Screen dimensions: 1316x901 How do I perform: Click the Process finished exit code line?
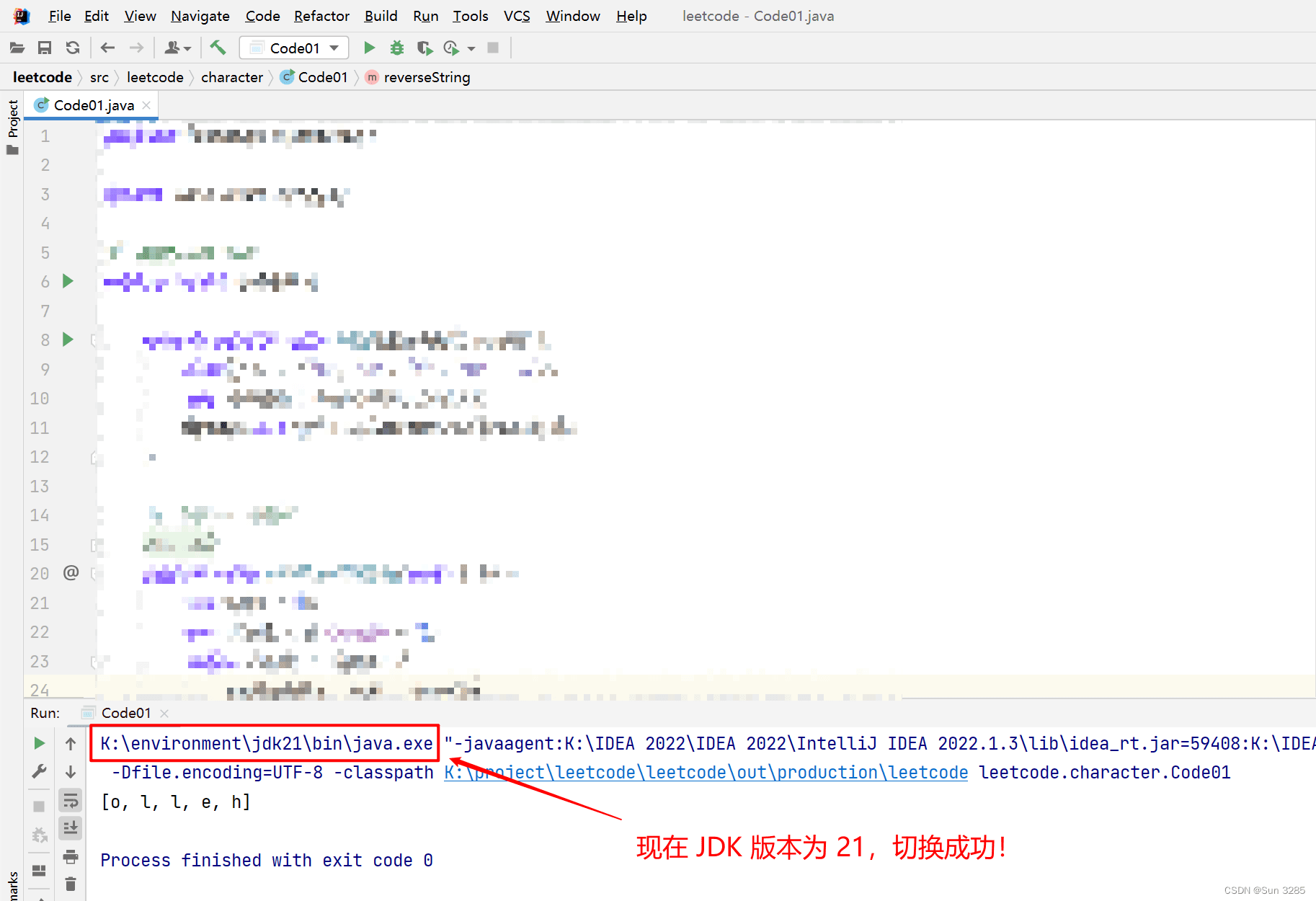point(266,861)
